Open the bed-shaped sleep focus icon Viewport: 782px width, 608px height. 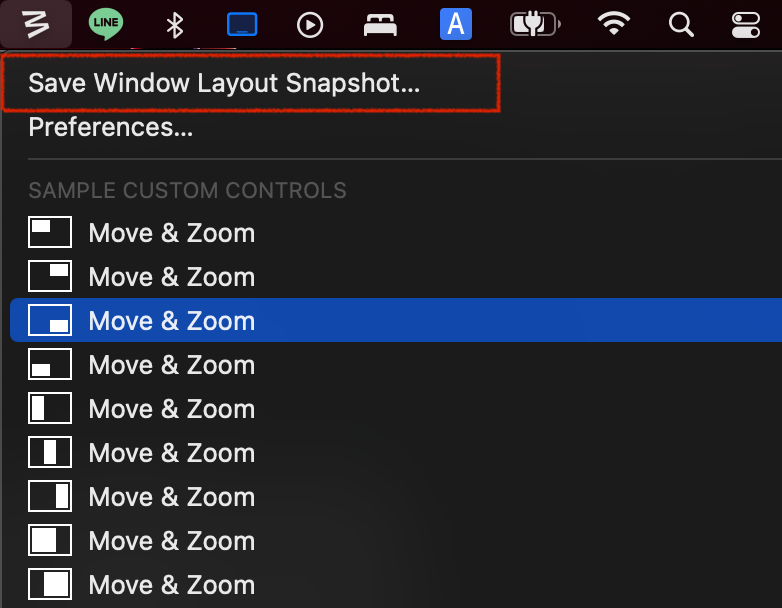tap(380, 25)
